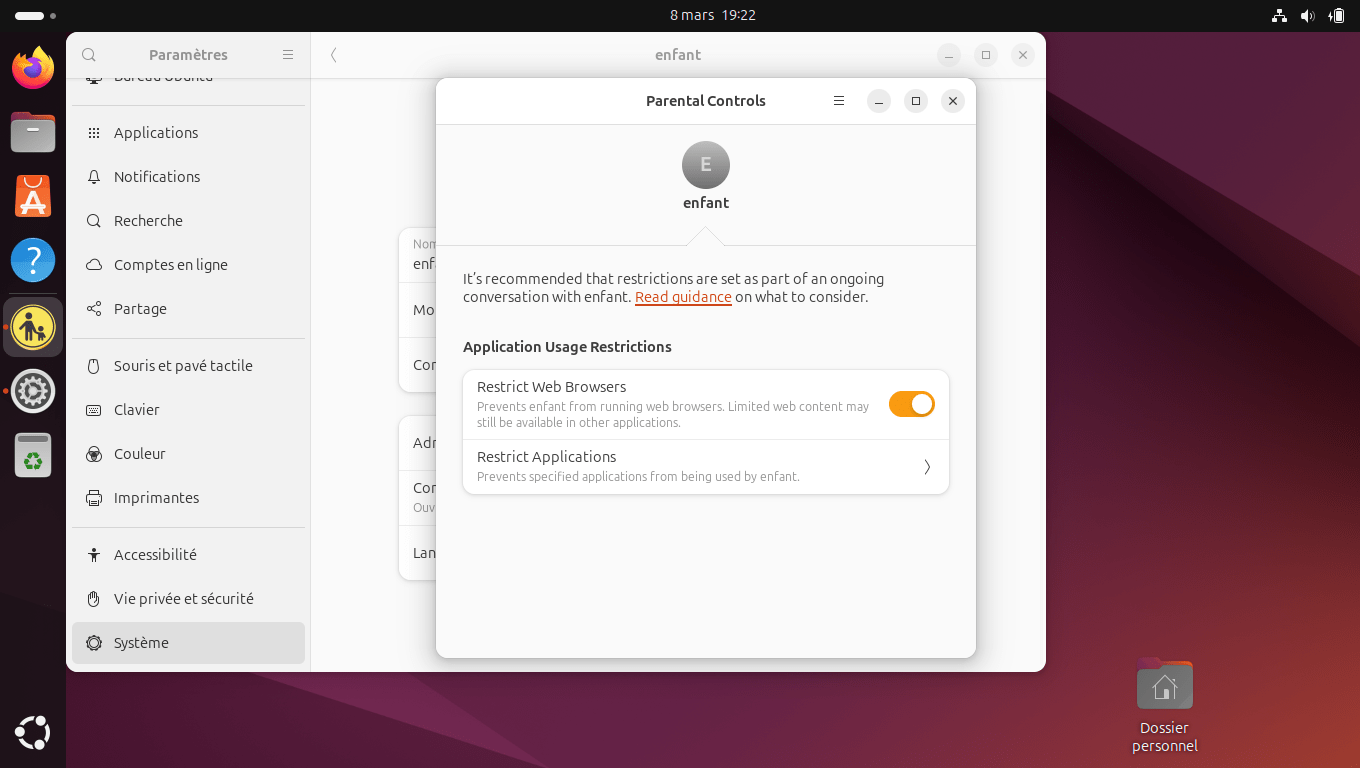
Task: Close the Paramètres settings window
Action: (1022, 55)
